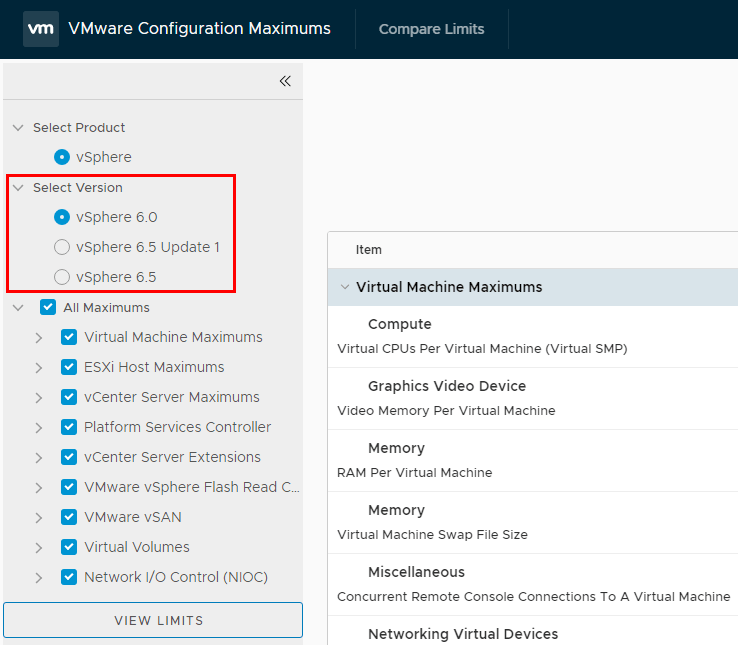The height and width of the screenshot is (645, 738).
Task: Click VMware Configuration Maximums title
Action: [200, 29]
